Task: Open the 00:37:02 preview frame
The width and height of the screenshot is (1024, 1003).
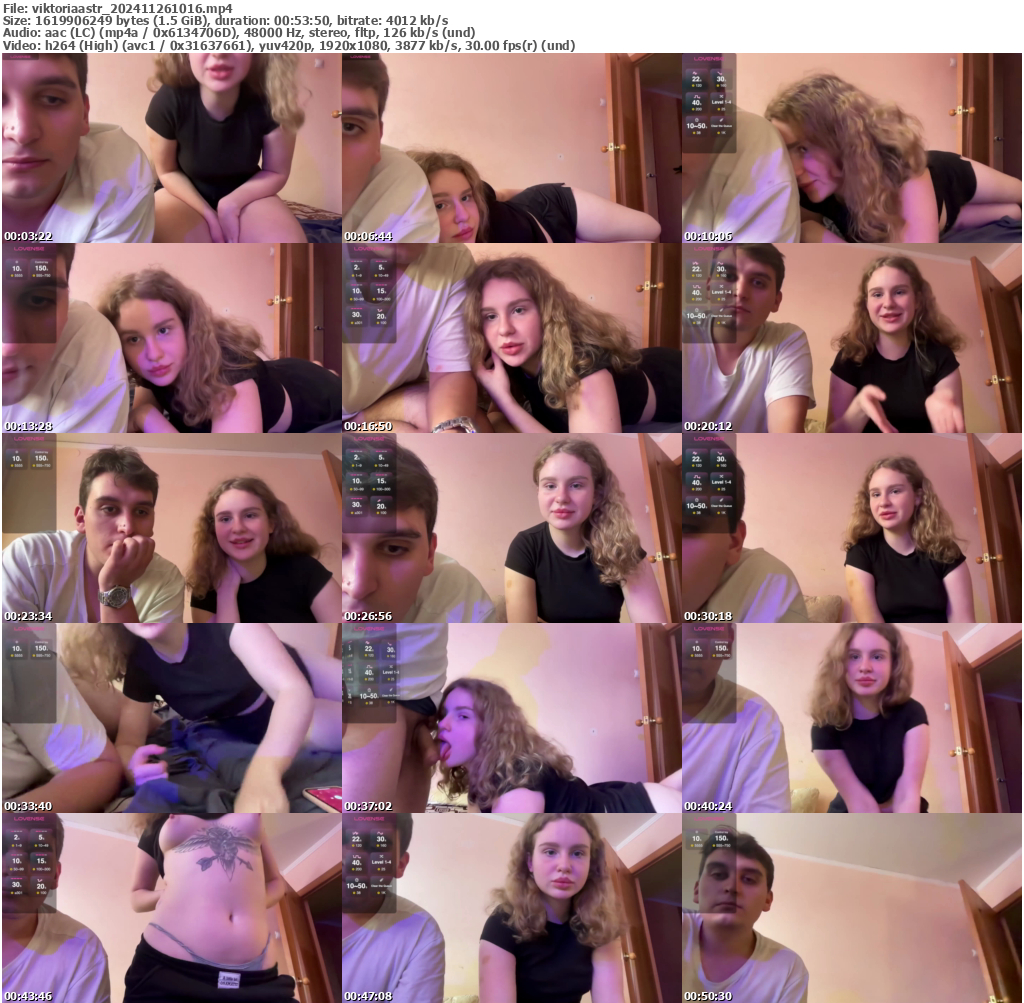Action: [512, 715]
